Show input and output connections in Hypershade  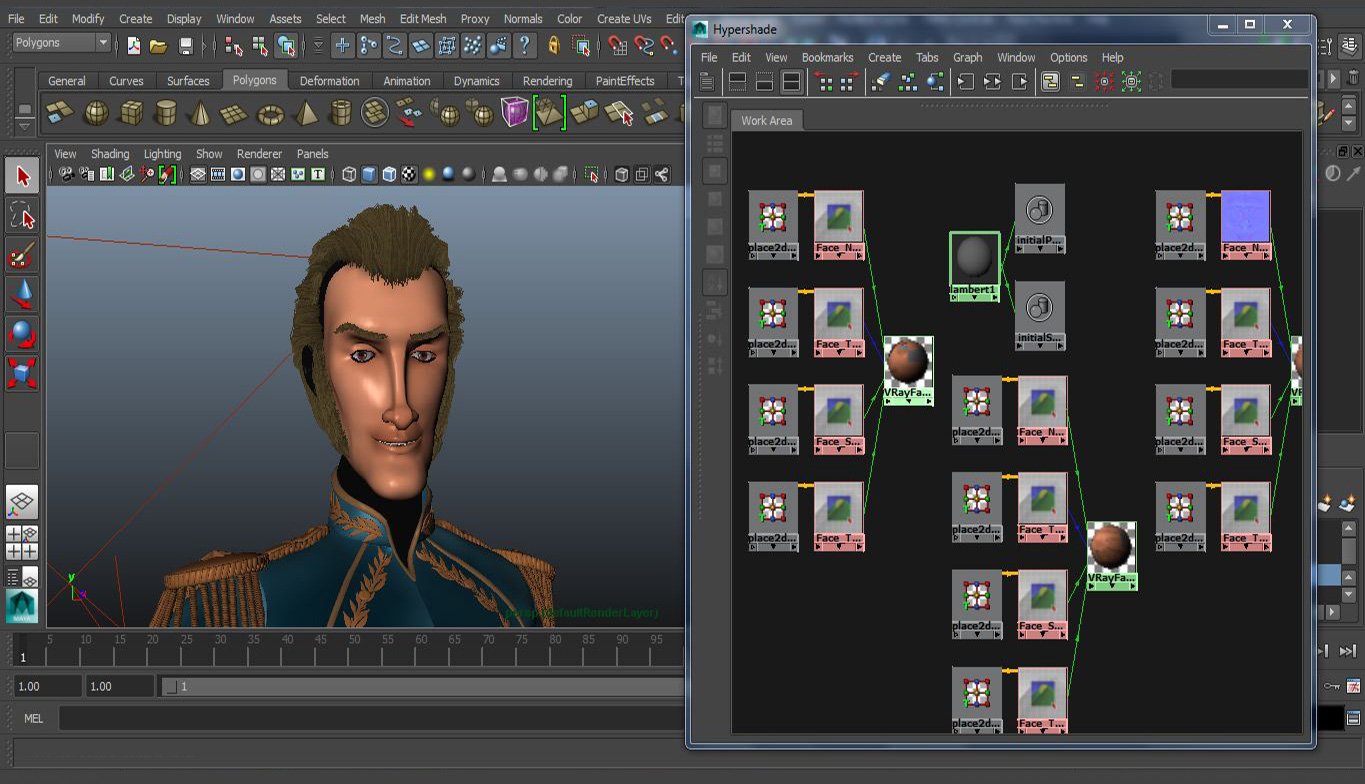point(993,82)
